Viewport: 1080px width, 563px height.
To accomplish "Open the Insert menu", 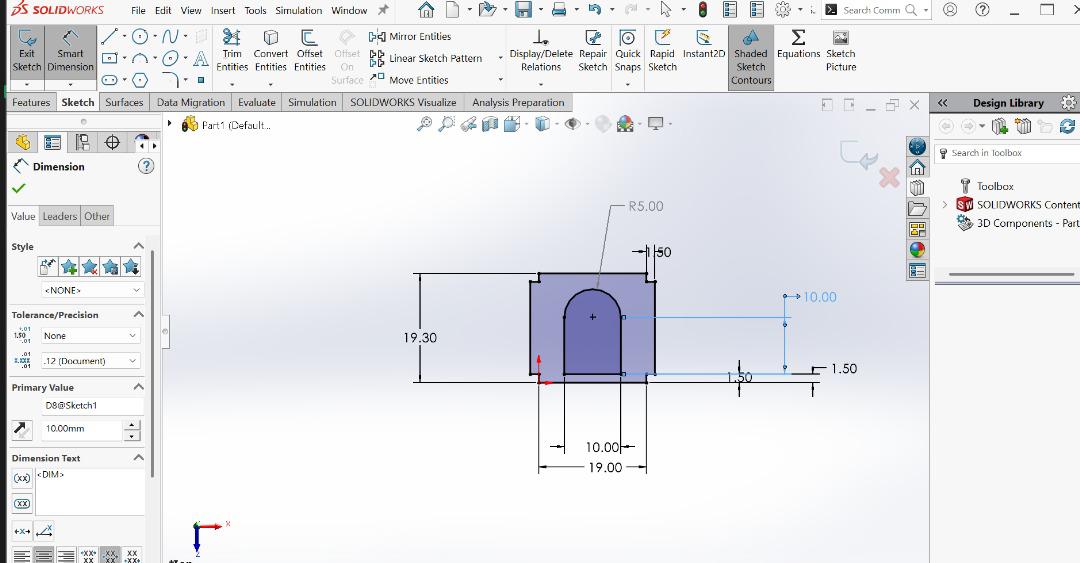I will [x=222, y=10].
